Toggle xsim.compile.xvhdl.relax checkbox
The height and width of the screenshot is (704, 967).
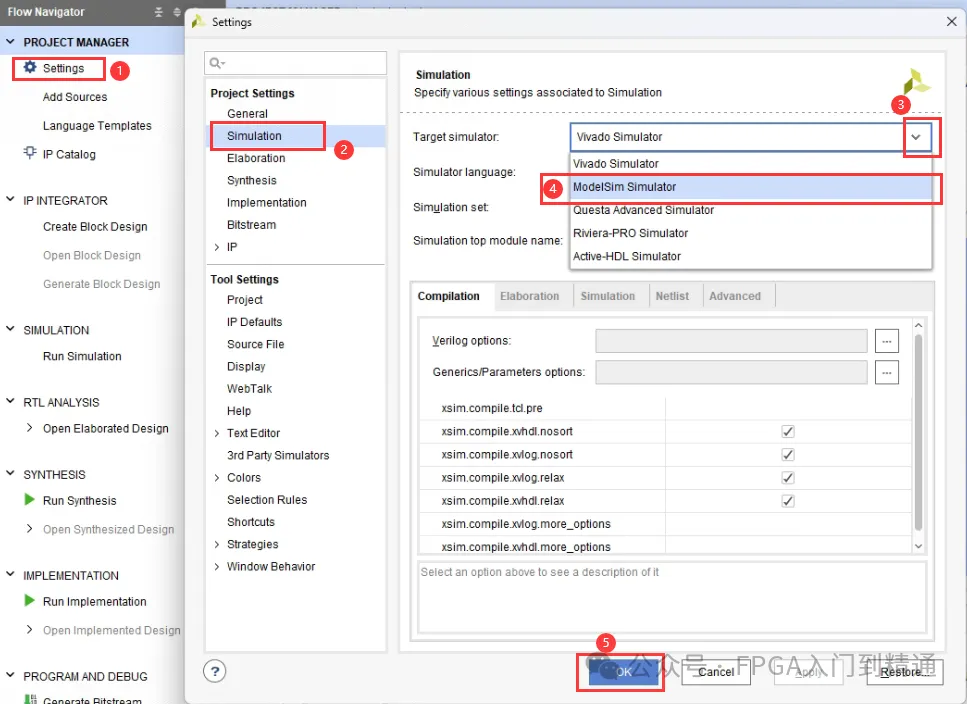[788, 501]
